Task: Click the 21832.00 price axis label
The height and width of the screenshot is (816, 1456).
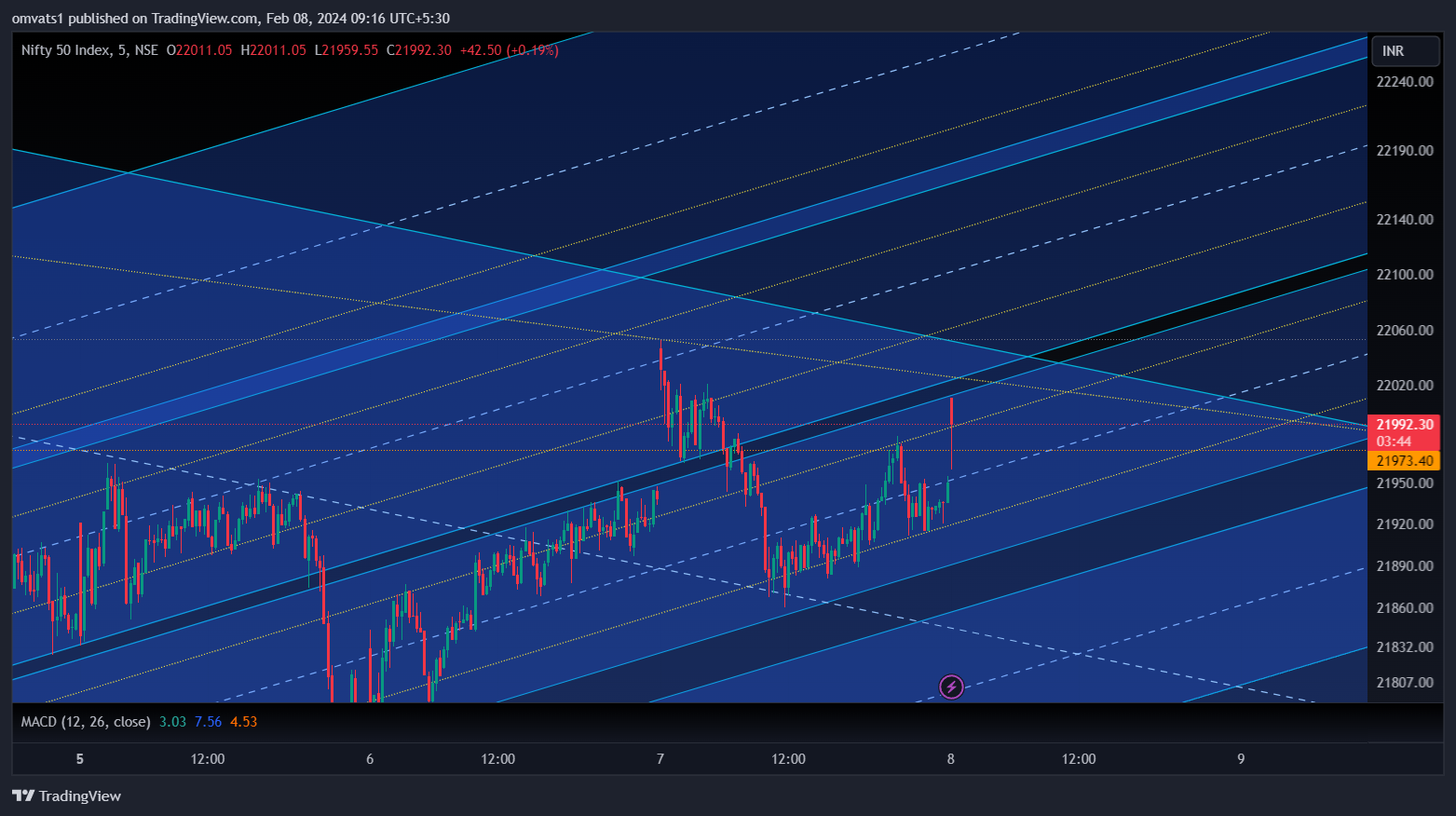Action: pos(1405,647)
